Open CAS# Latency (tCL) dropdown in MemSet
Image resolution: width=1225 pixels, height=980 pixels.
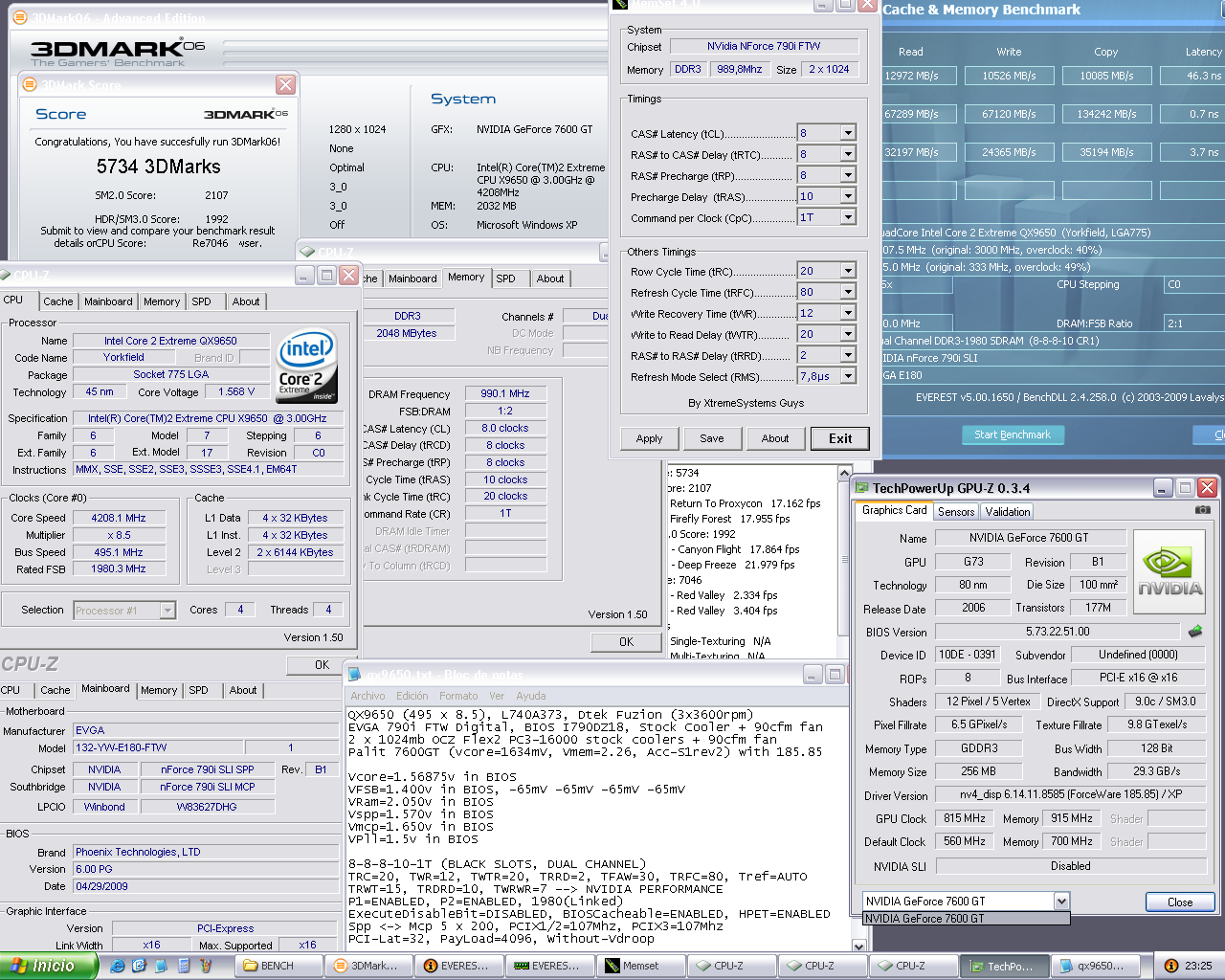pyautogui.click(x=848, y=133)
